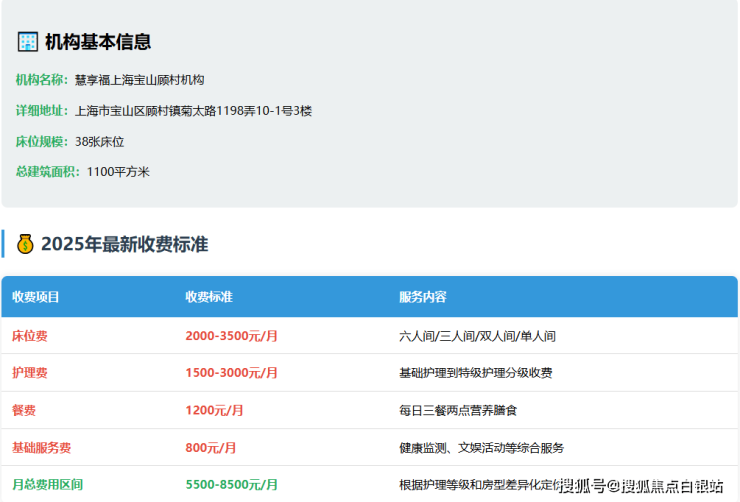
Task: Click the 38张床位 value
Action: (99, 142)
